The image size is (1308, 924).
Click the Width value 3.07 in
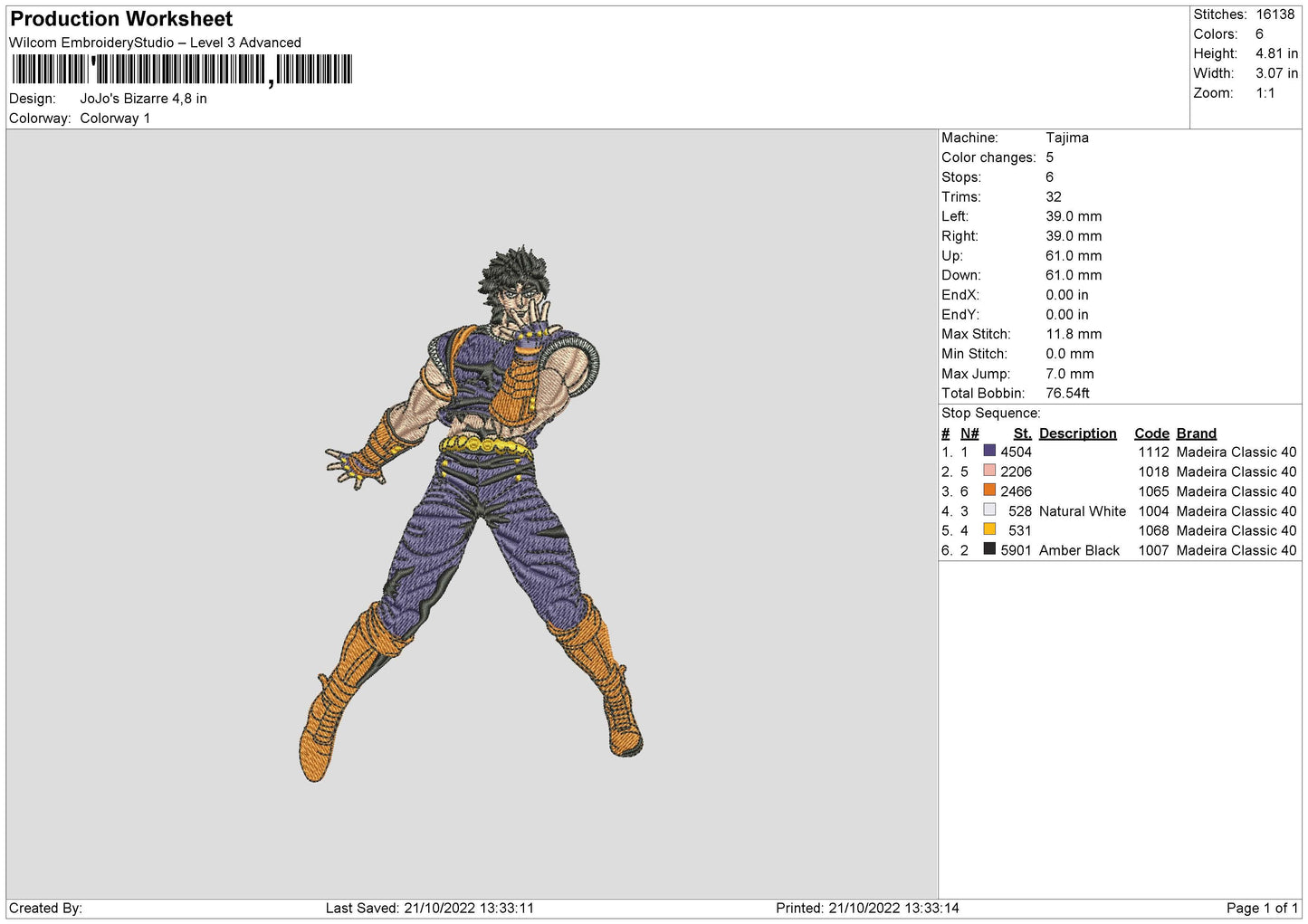click(1276, 73)
